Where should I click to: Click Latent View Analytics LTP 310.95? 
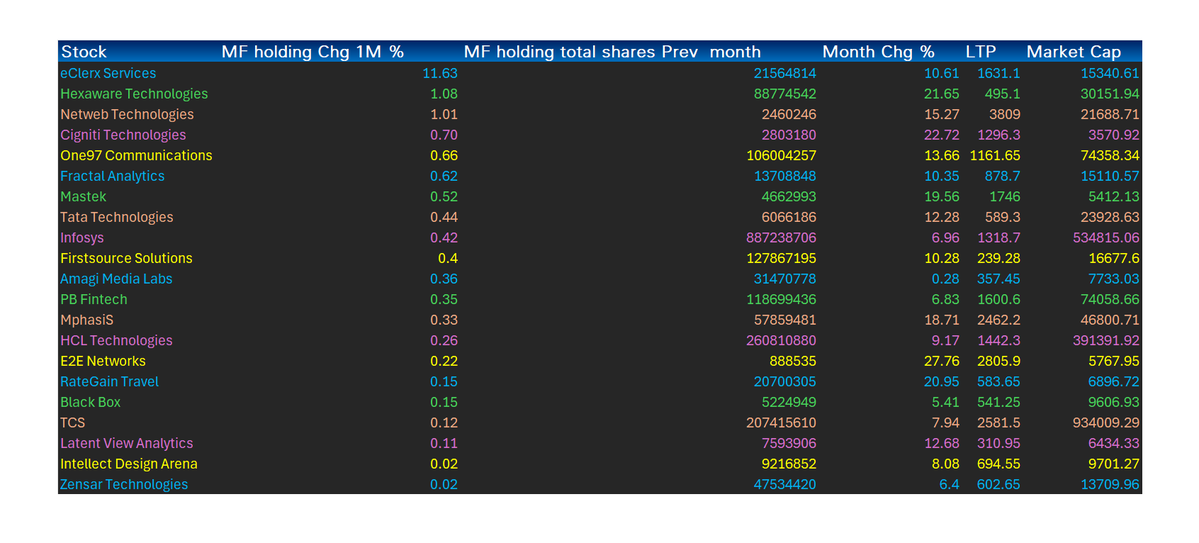[999, 444]
